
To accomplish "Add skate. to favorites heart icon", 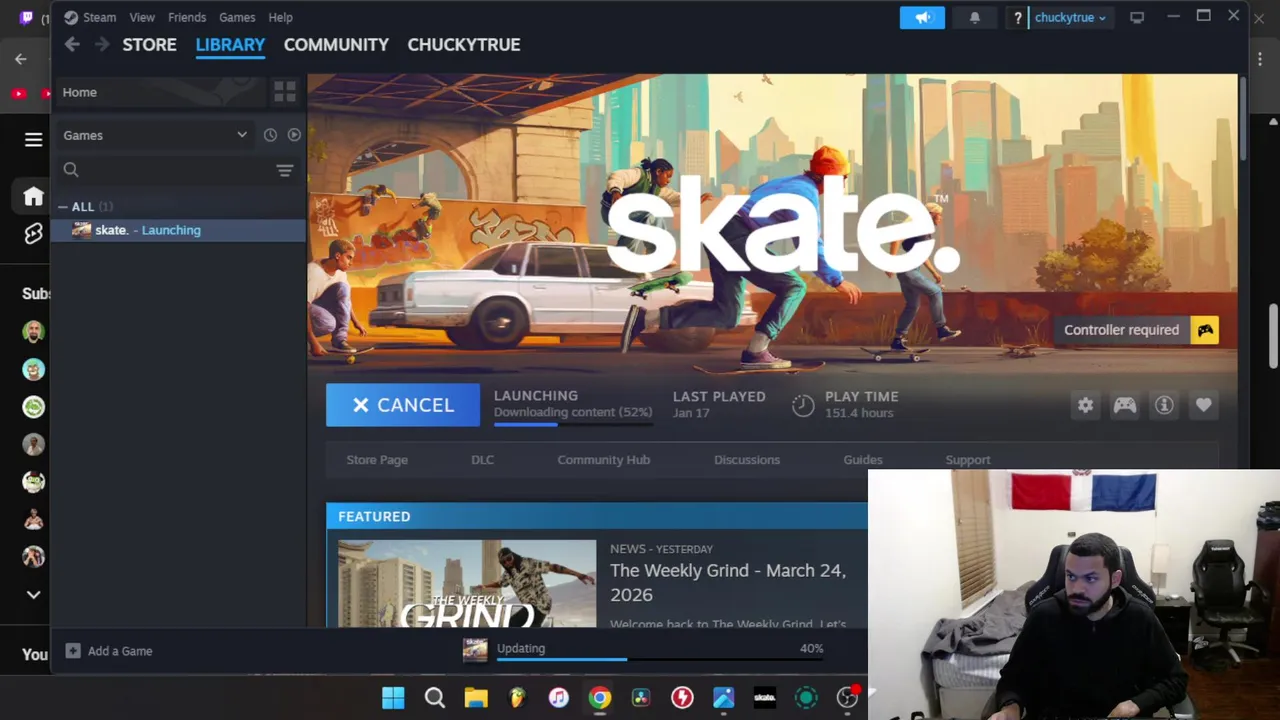I will pos(1203,405).
